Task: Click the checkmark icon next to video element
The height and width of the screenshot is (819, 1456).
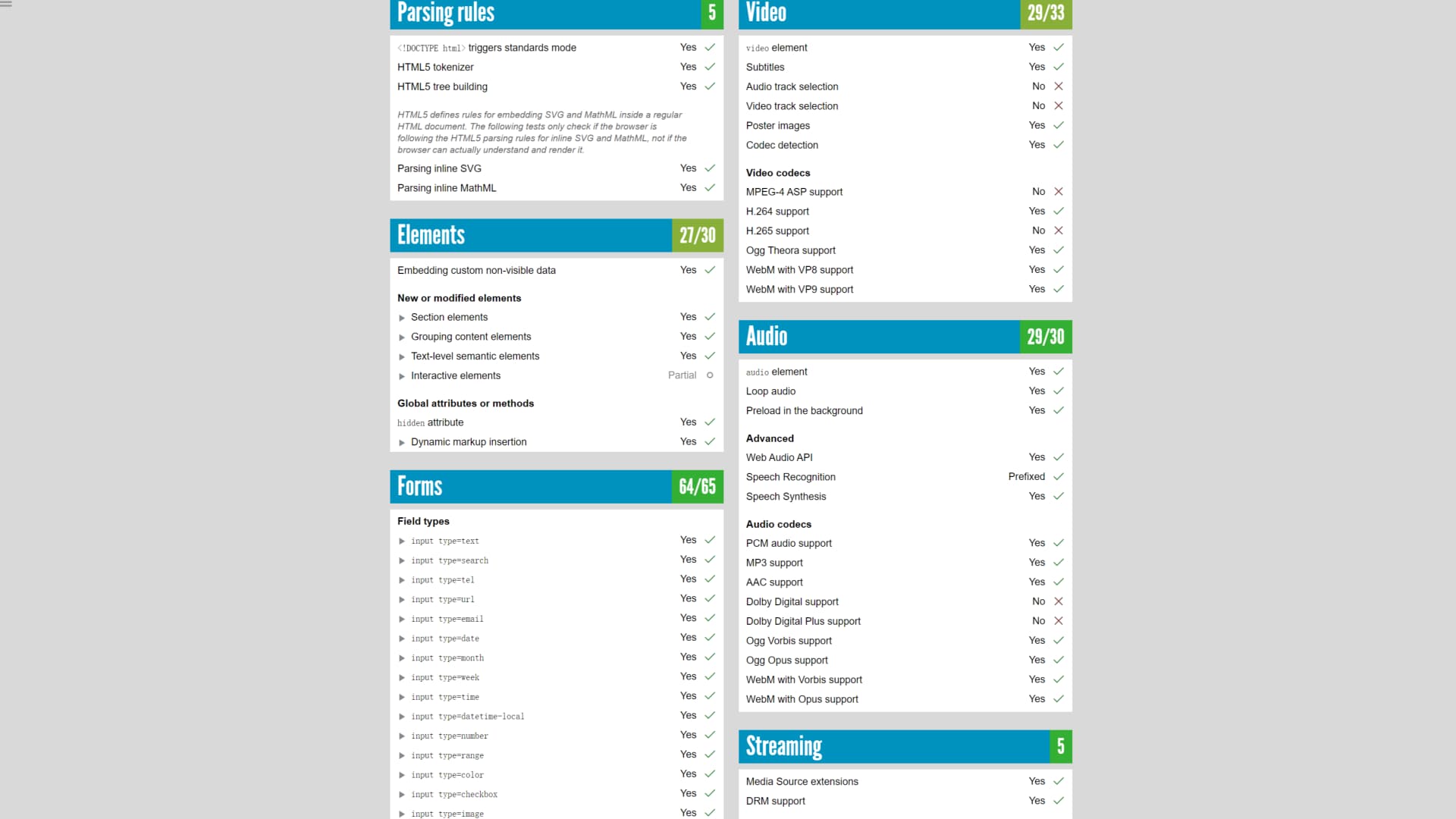Action: tap(1058, 47)
